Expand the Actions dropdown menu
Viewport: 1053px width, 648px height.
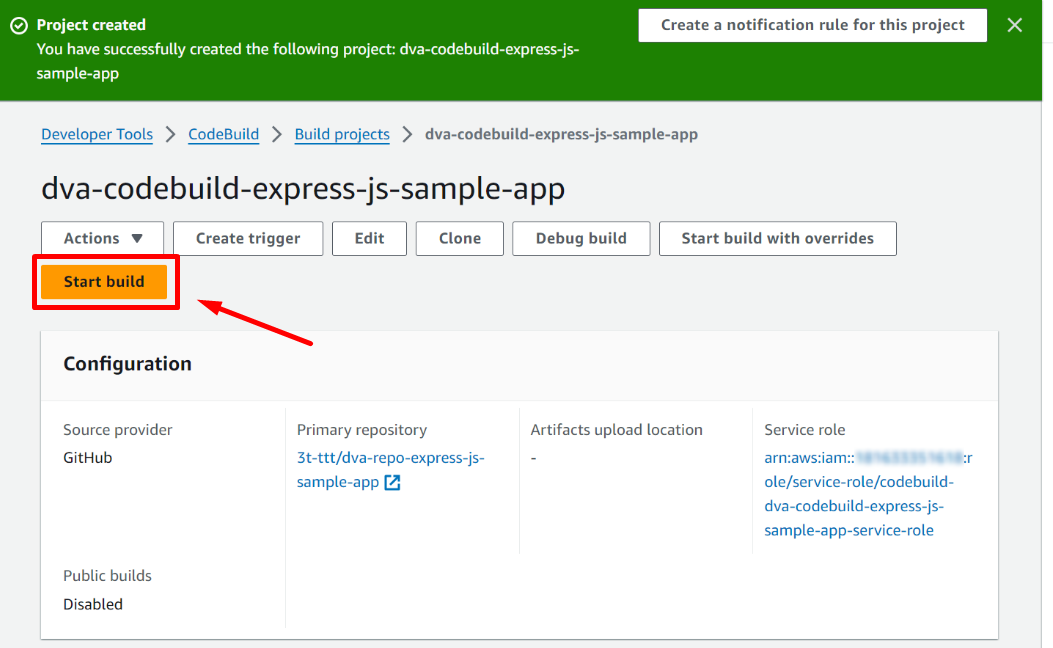pos(103,238)
